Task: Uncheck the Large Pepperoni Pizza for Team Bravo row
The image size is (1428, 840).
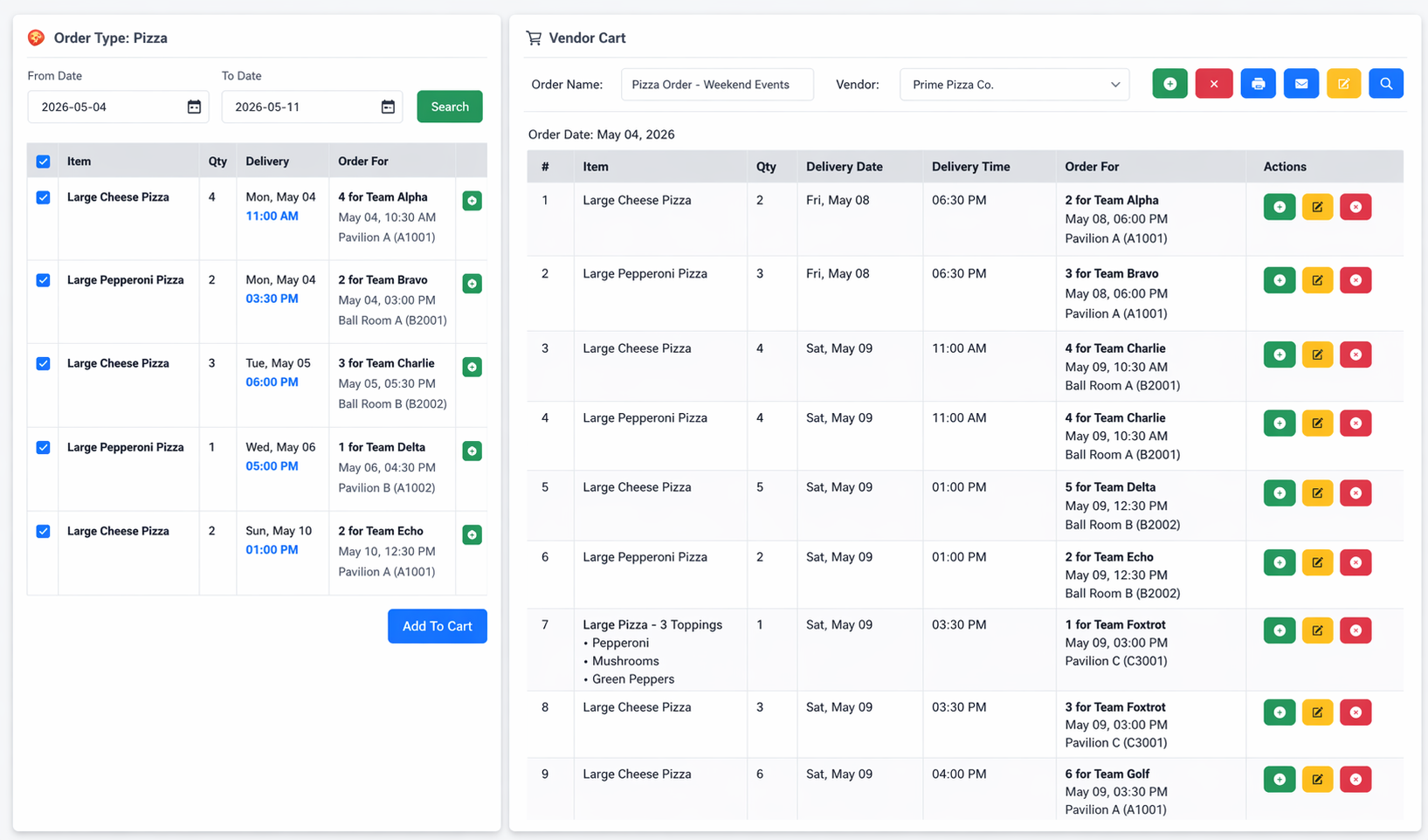Action: [x=43, y=280]
